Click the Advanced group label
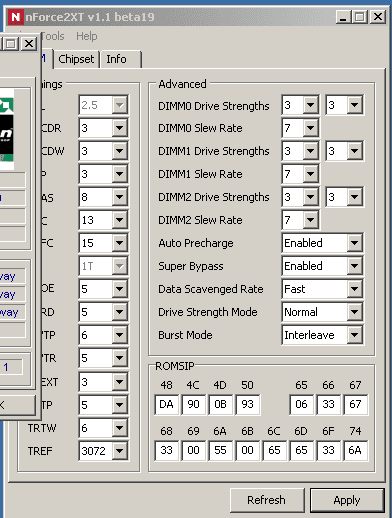 point(182,84)
